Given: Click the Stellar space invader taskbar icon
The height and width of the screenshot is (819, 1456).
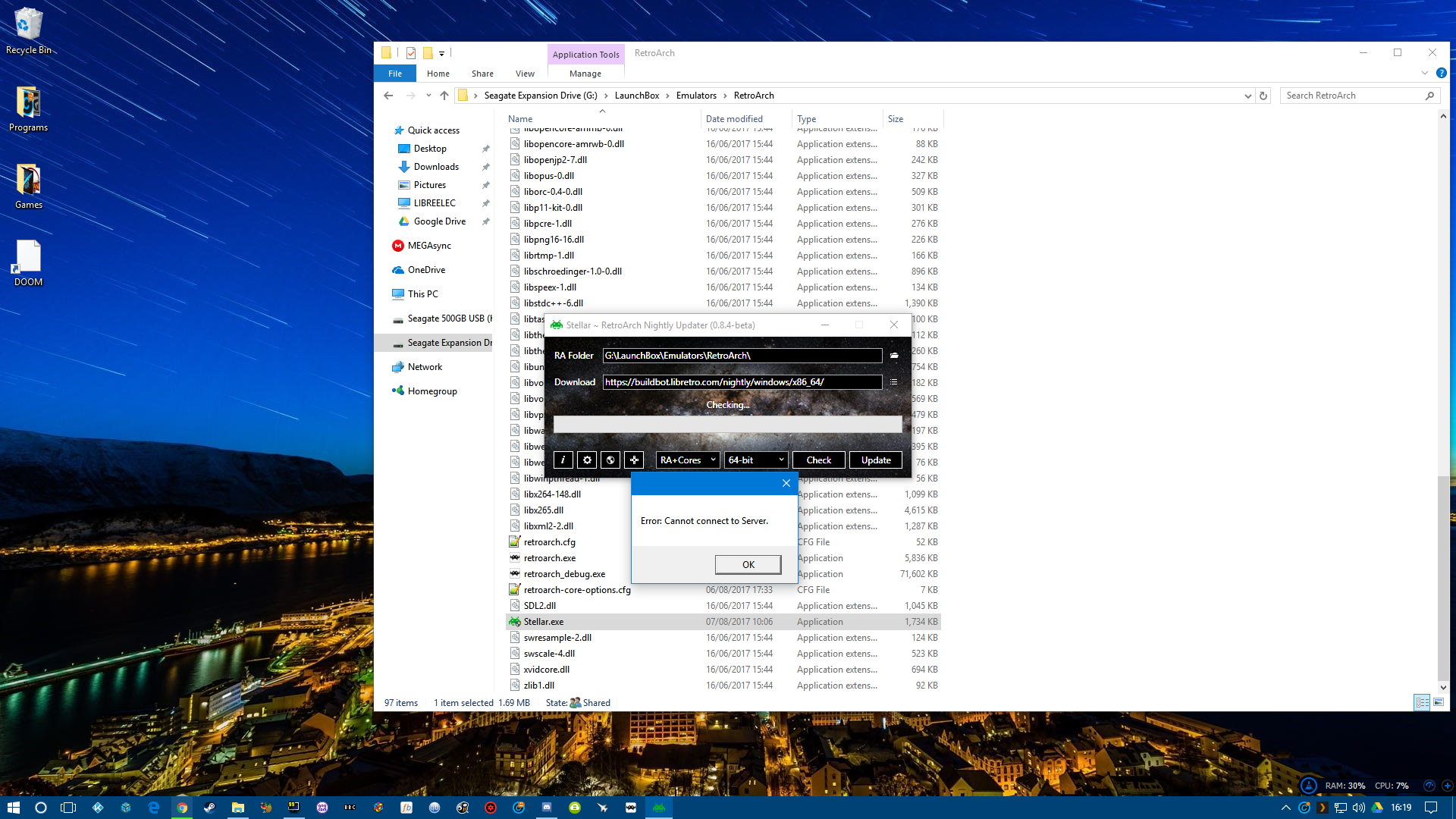Looking at the screenshot, I should [659, 808].
